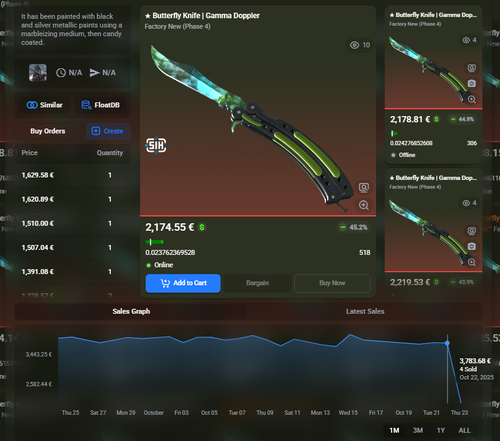This screenshot has height=441, width=500.
Task: Click graph tooltip 3,783.68 €
Action: tap(475, 361)
